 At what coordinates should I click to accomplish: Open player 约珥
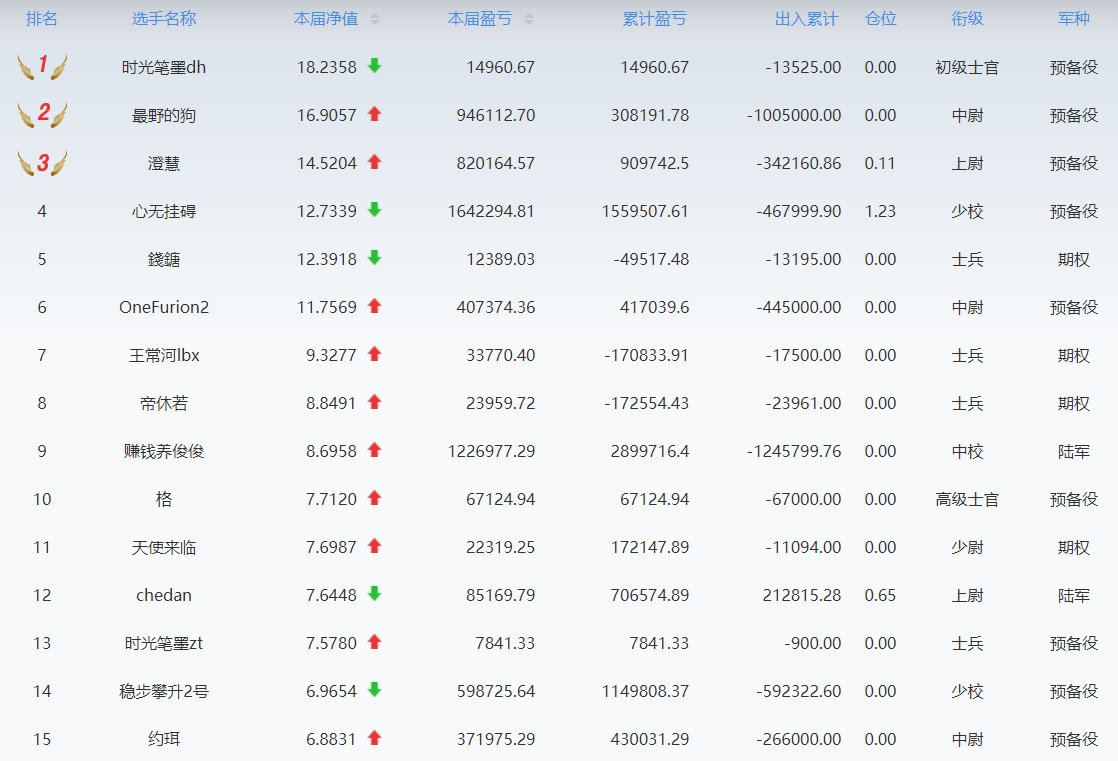(x=164, y=739)
